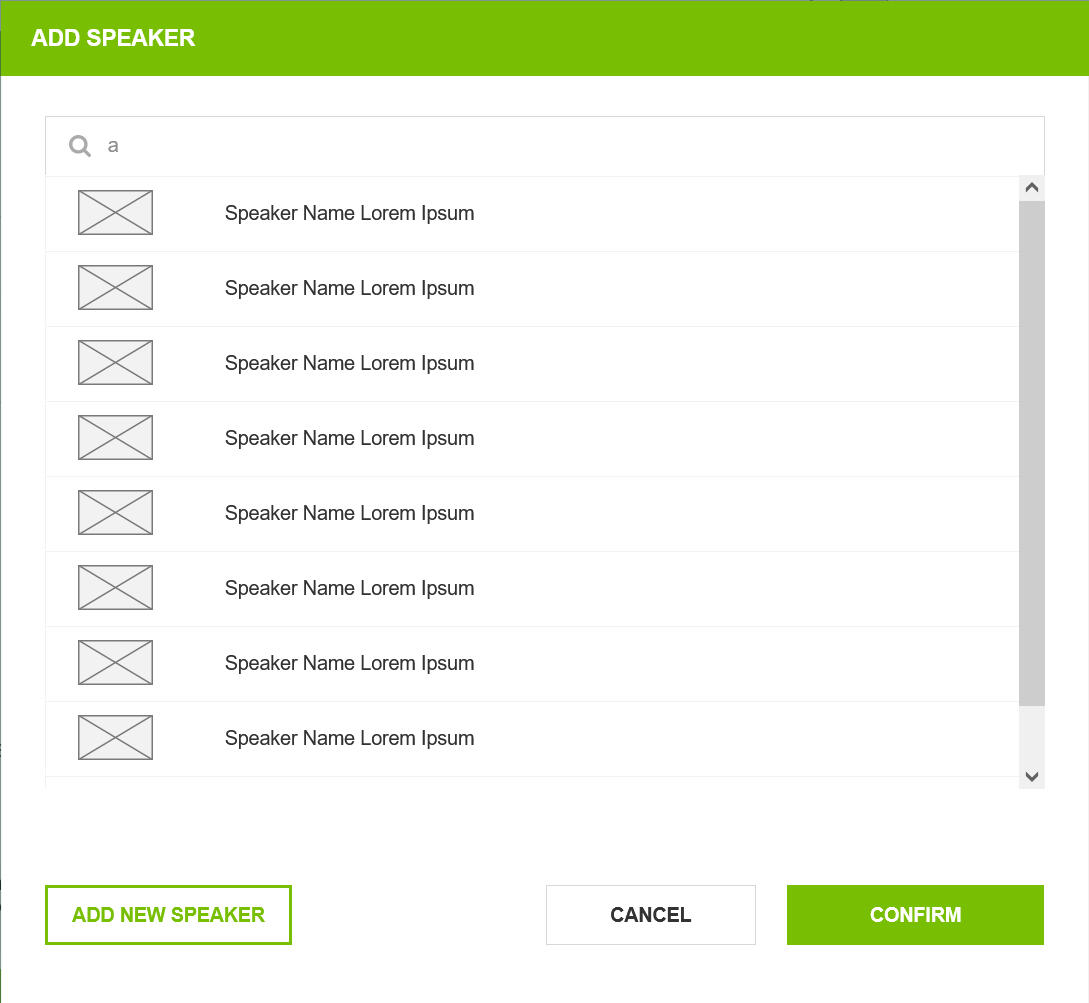The height and width of the screenshot is (1003, 1089).
Task: Click fourth speaker's image placeholder
Action: (x=115, y=438)
